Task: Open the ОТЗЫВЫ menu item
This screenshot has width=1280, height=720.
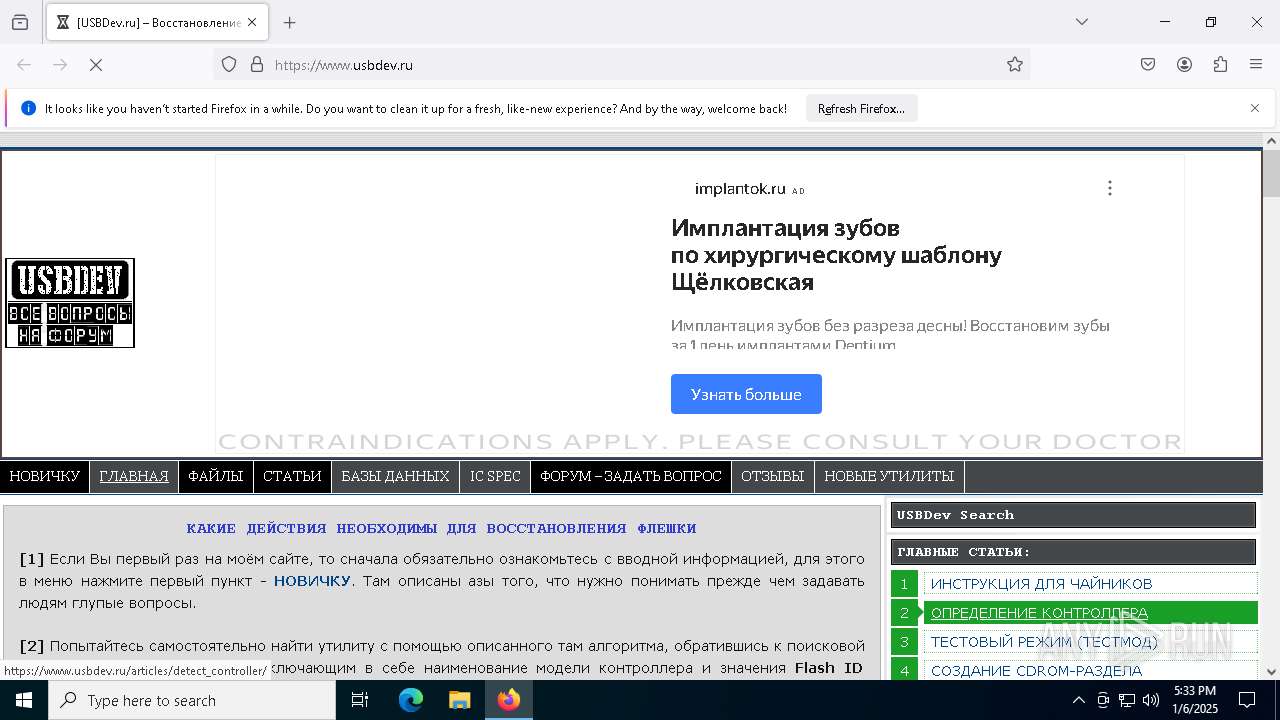Action: pos(772,477)
